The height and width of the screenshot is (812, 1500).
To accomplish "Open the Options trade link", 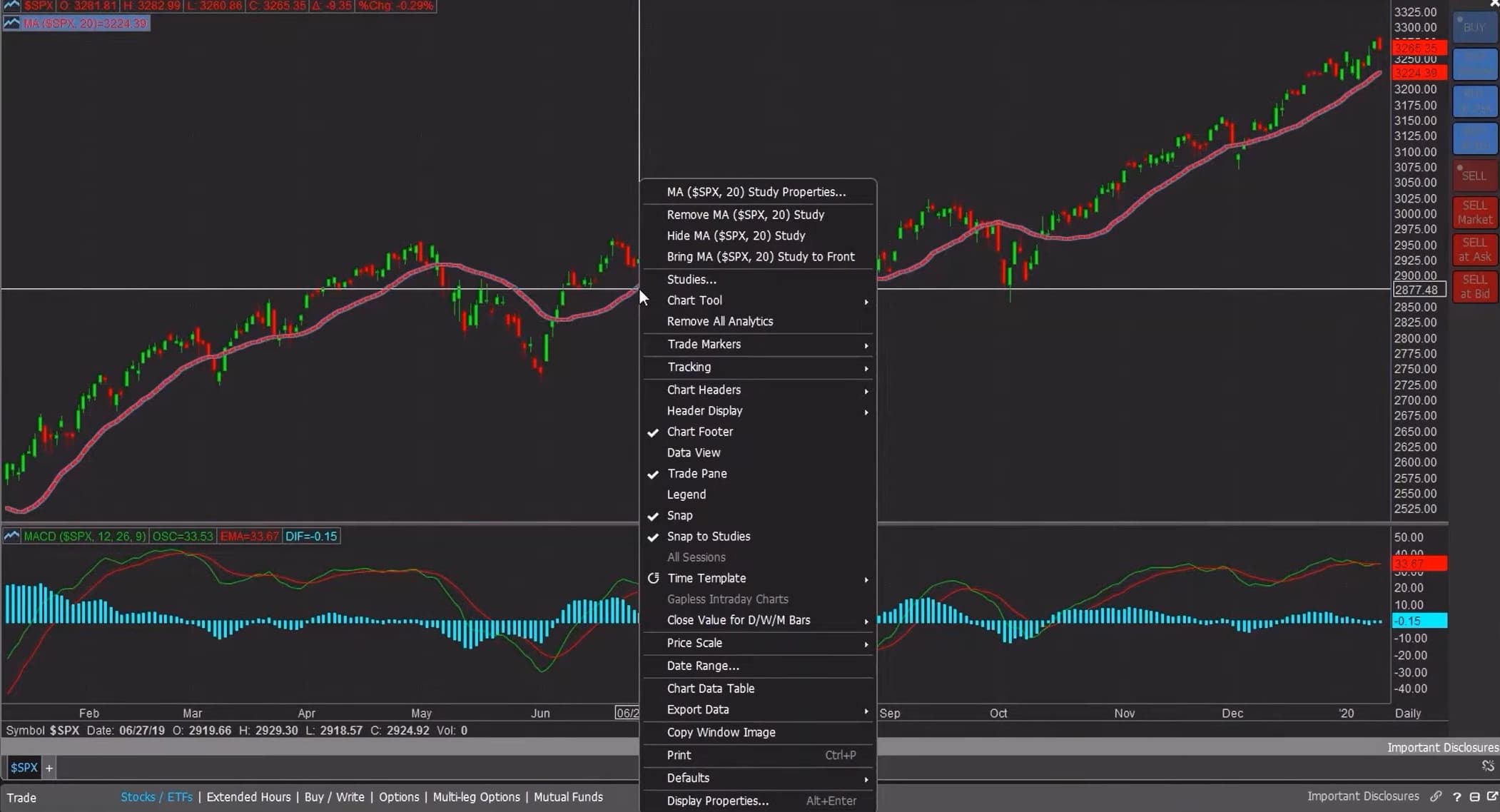I will [399, 797].
